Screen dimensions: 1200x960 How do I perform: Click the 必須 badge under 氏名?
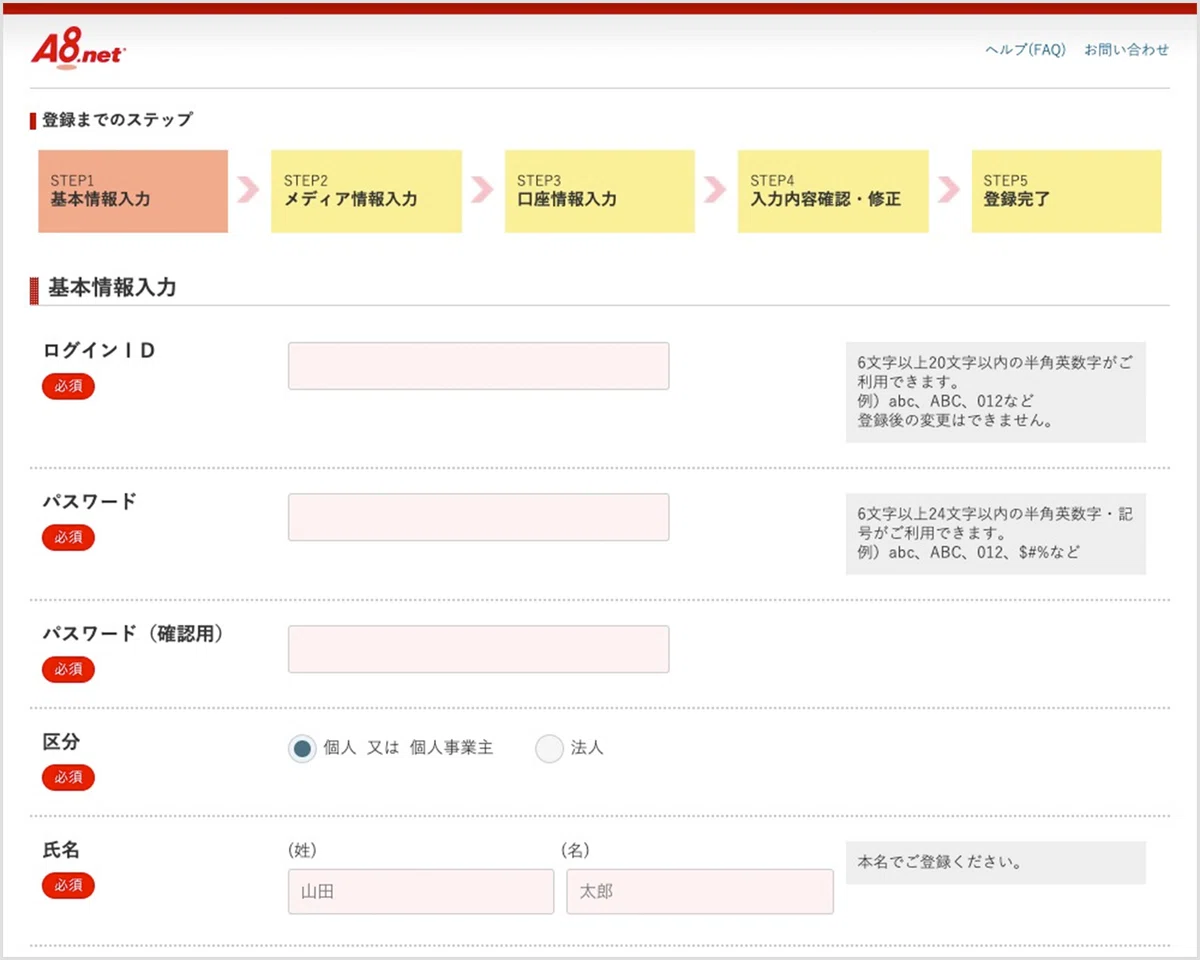click(x=68, y=885)
